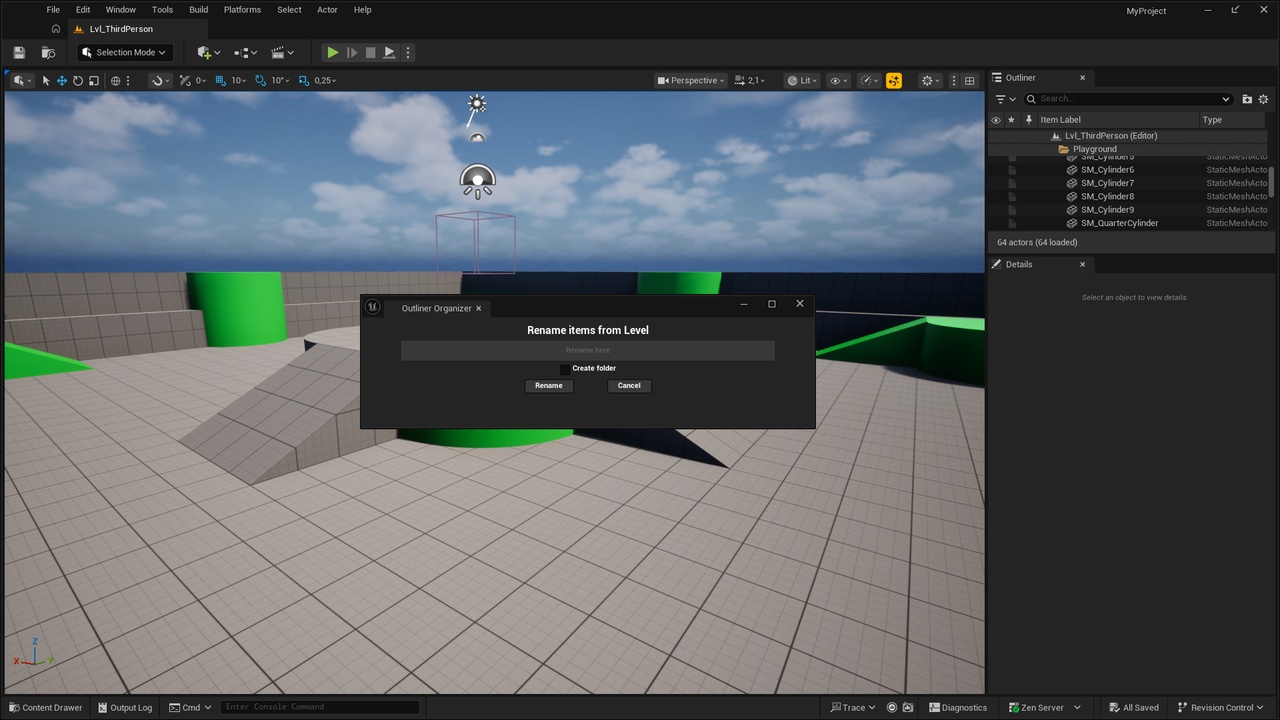Click the Rename button in dialog
The width and height of the screenshot is (1280, 720).
[549, 386]
